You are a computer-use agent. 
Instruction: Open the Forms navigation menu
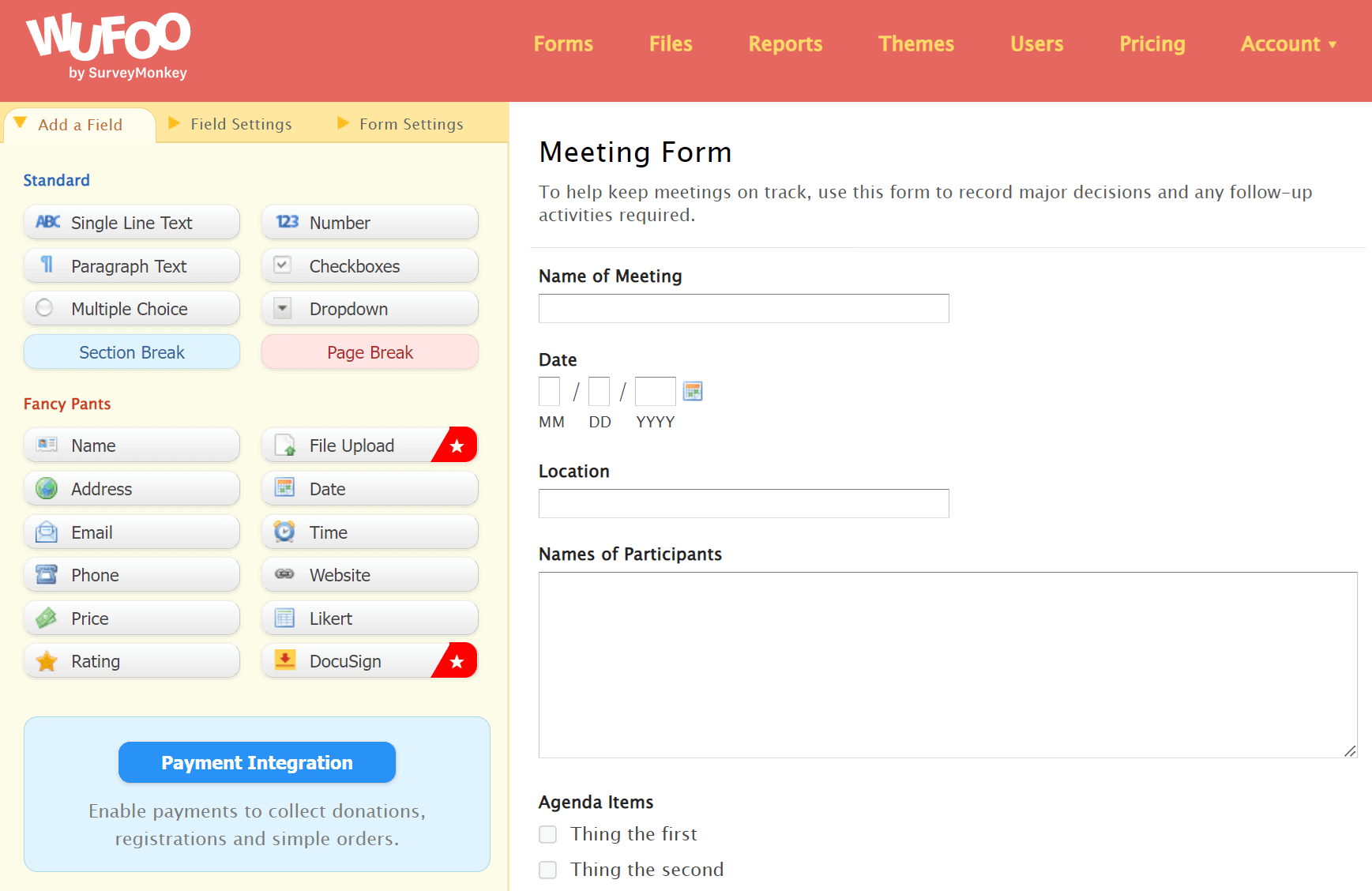point(563,44)
